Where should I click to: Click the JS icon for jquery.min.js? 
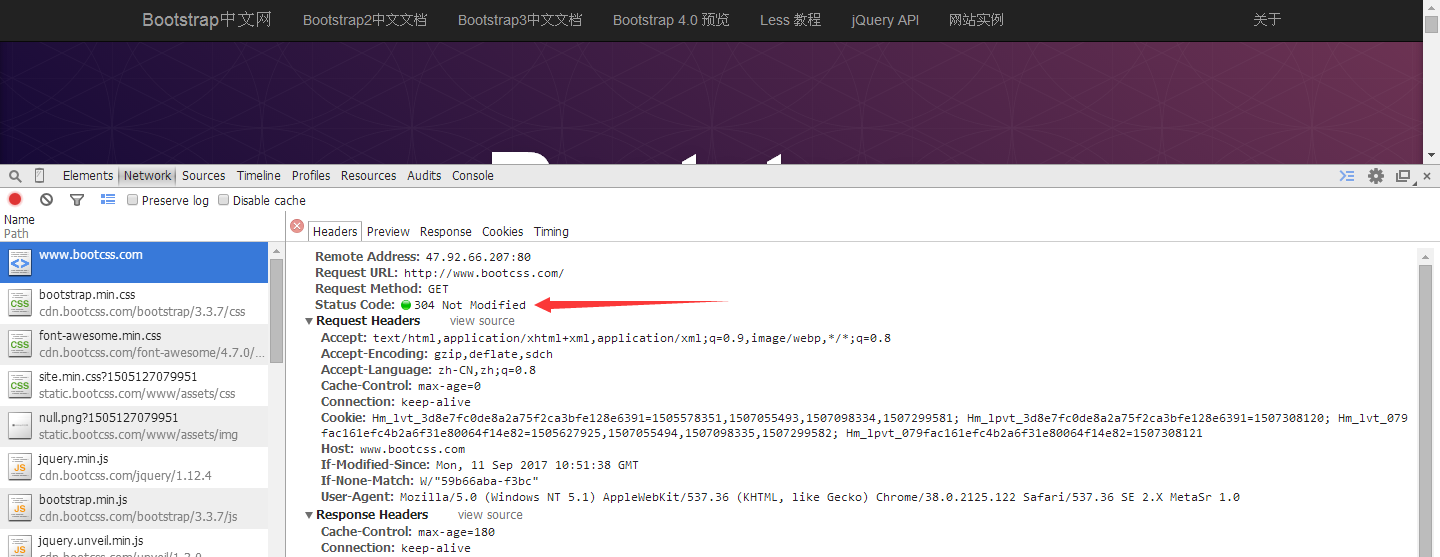[20, 467]
